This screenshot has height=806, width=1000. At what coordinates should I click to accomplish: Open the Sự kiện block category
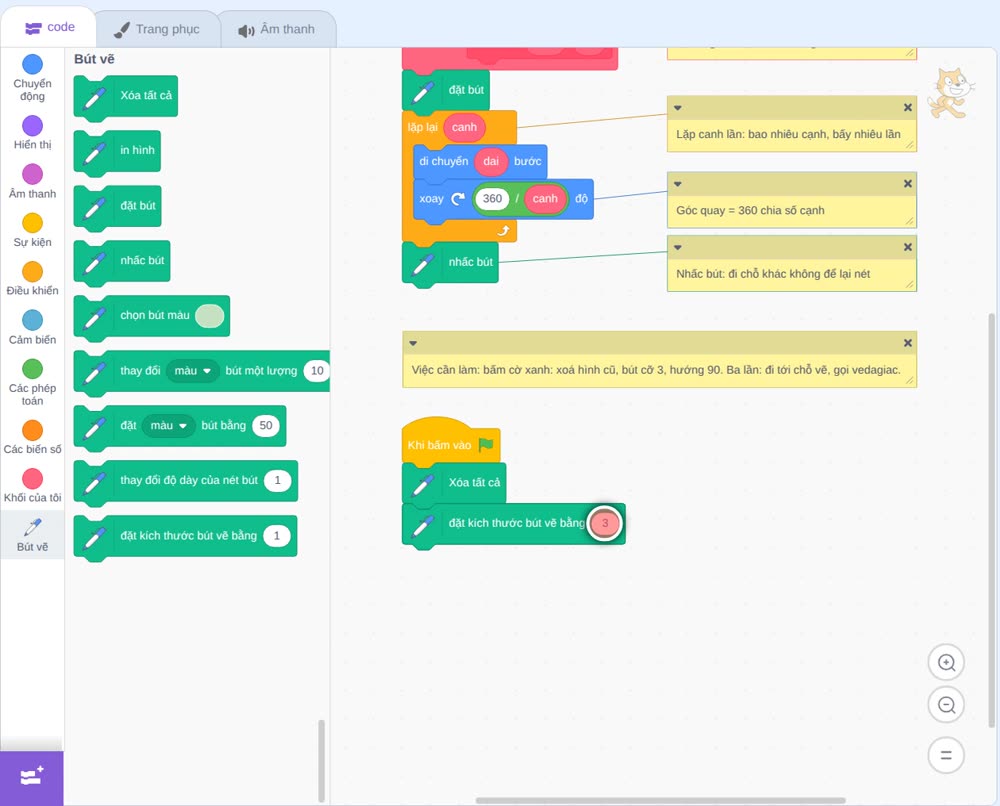coord(32,230)
